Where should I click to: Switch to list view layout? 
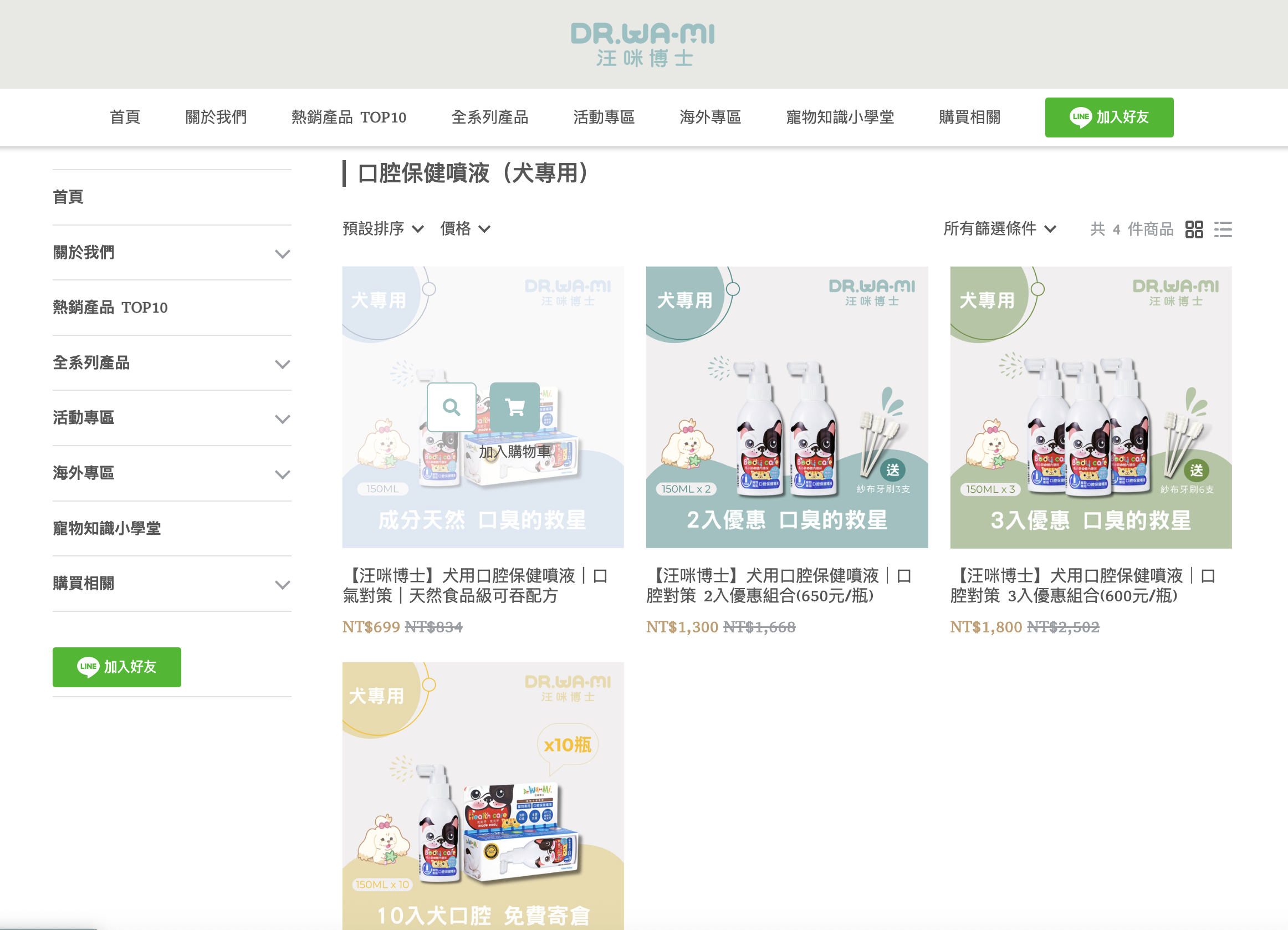[1223, 229]
